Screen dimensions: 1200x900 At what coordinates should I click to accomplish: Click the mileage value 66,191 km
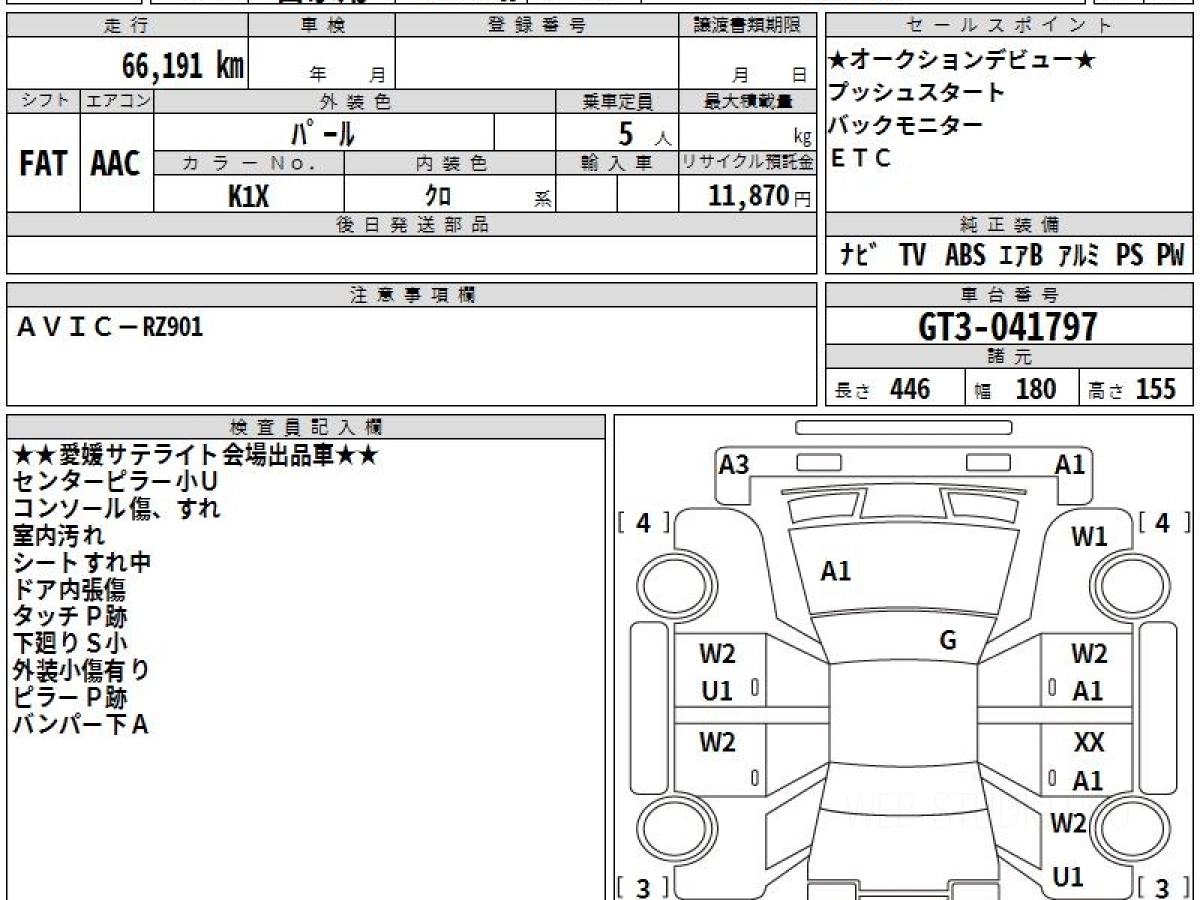point(183,67)
